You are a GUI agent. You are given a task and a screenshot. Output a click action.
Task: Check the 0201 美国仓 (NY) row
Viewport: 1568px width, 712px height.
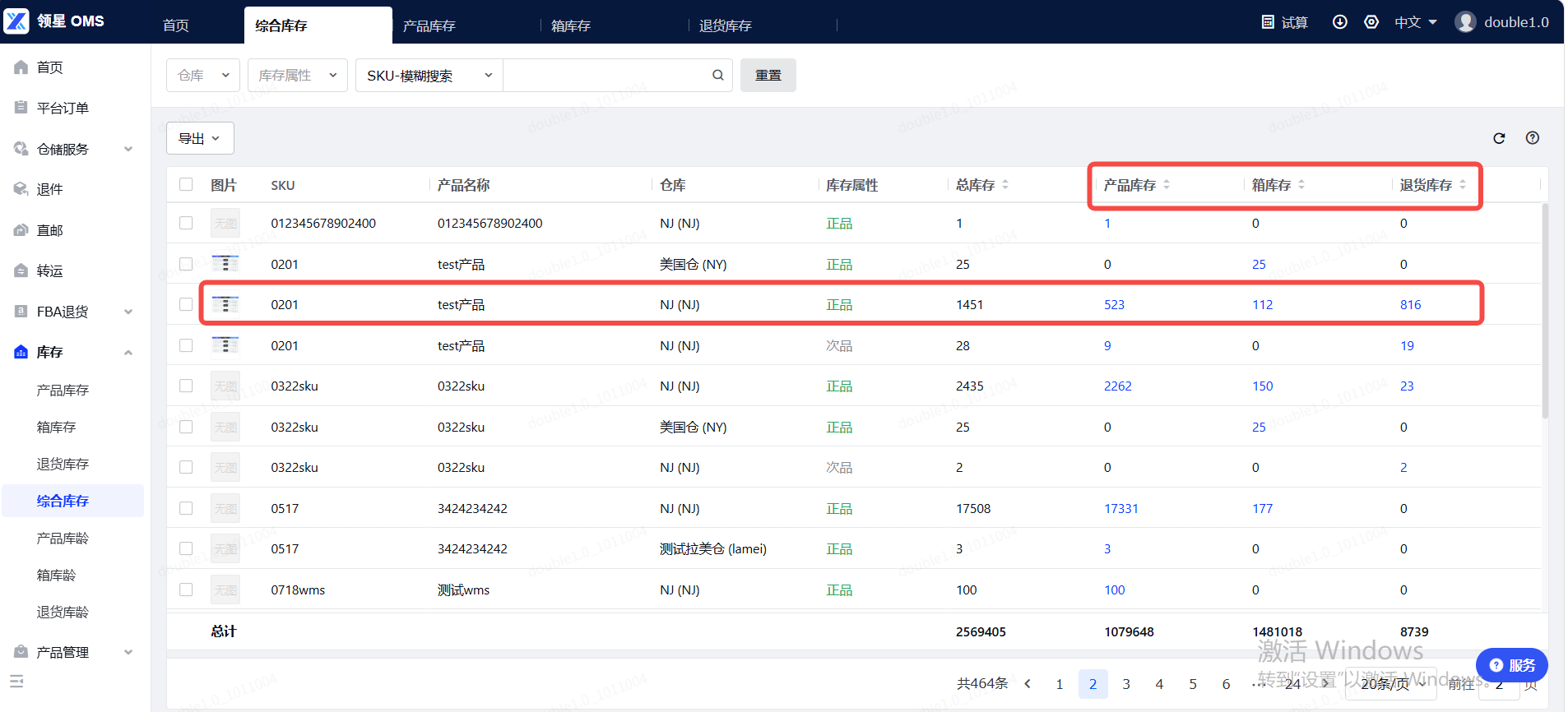tap(186, 264)
